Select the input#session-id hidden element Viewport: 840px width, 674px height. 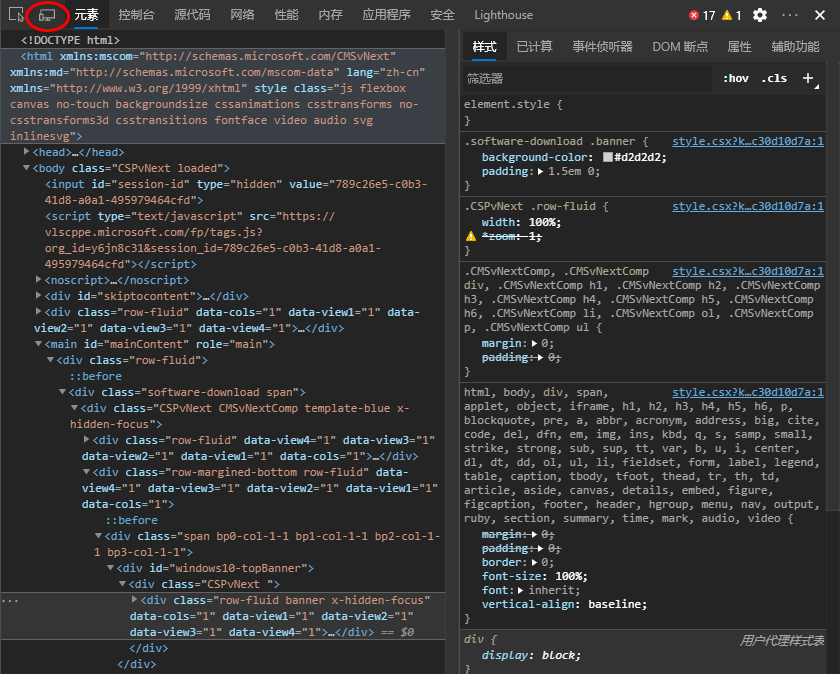236,192
